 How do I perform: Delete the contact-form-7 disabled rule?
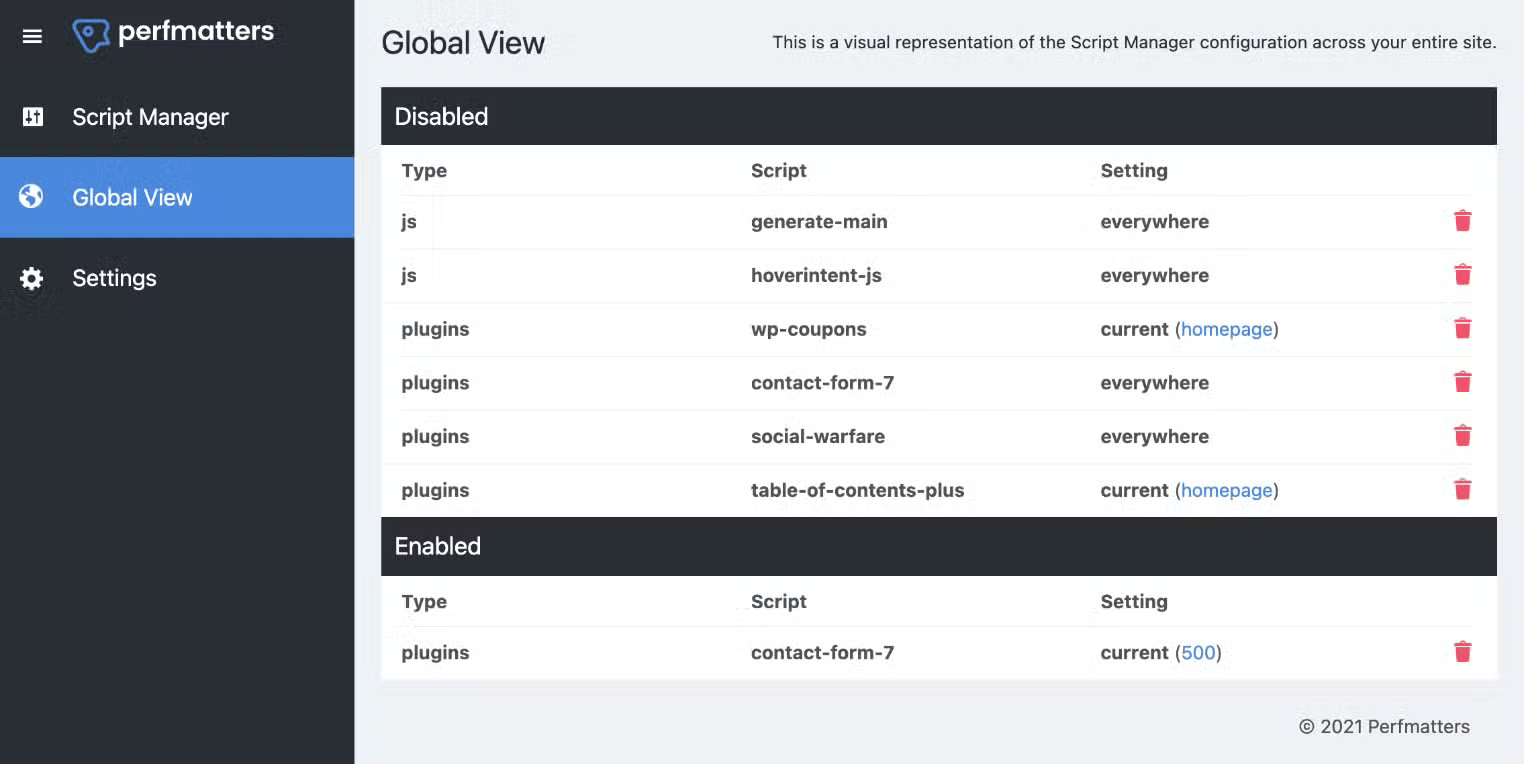(x=1462, y=382)
